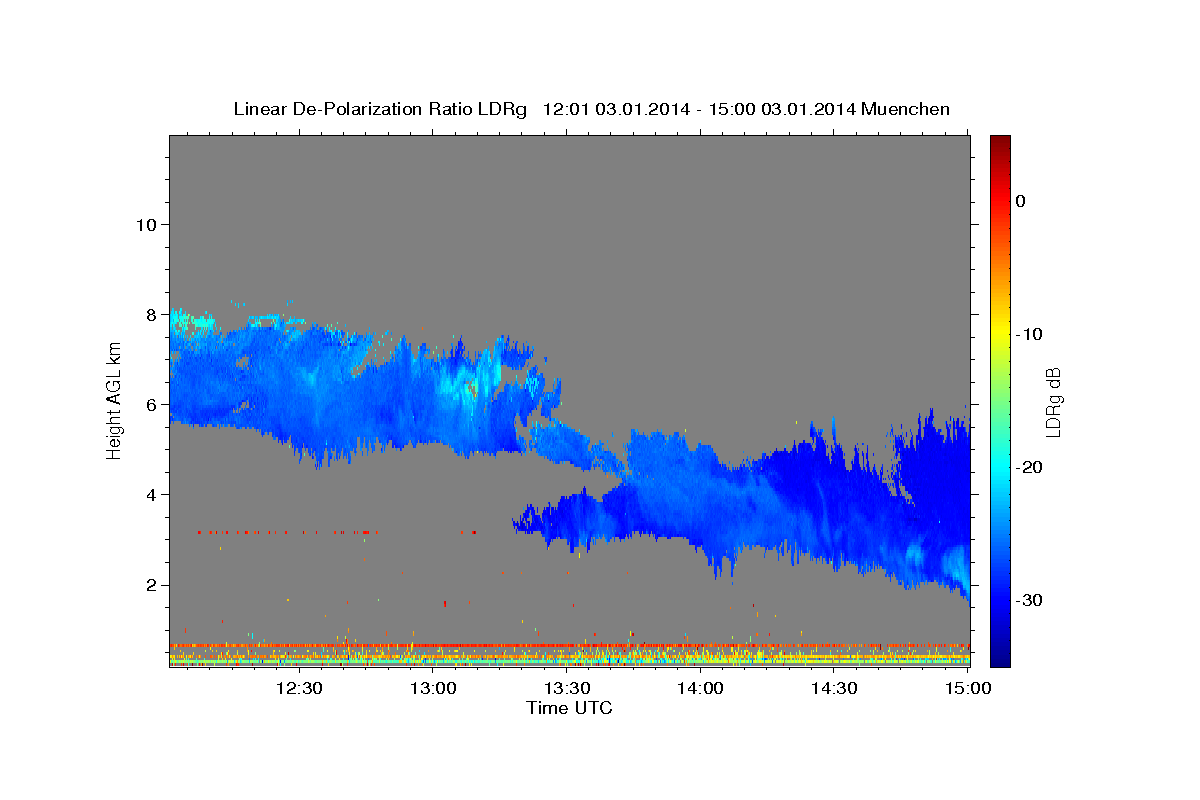Click the 12:30 time tick label
The width and height of the screenshot is (1200, 800).
pos(299,688)
